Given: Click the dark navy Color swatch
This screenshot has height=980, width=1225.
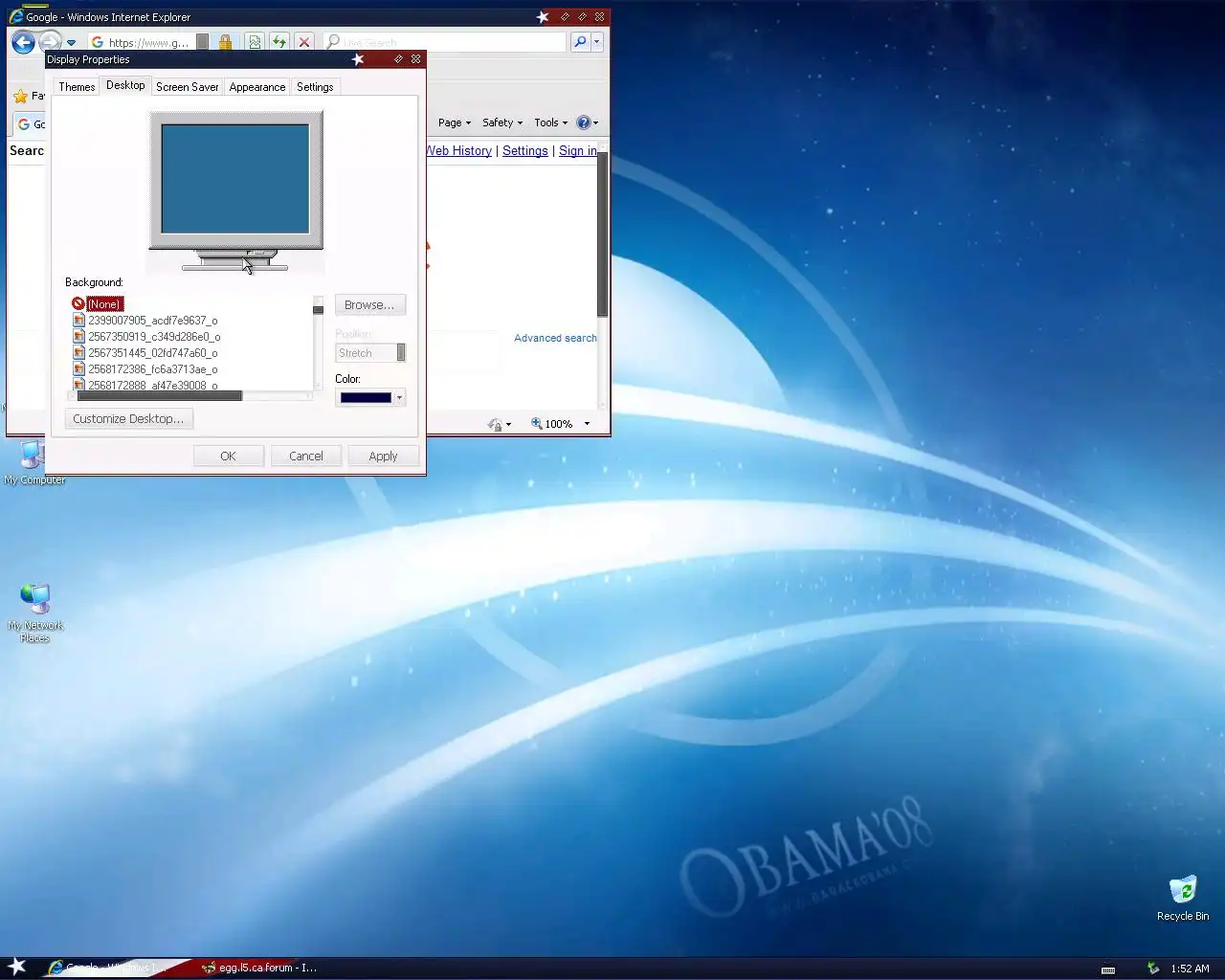Looking at the screenshot, I should tap(366, 398).
